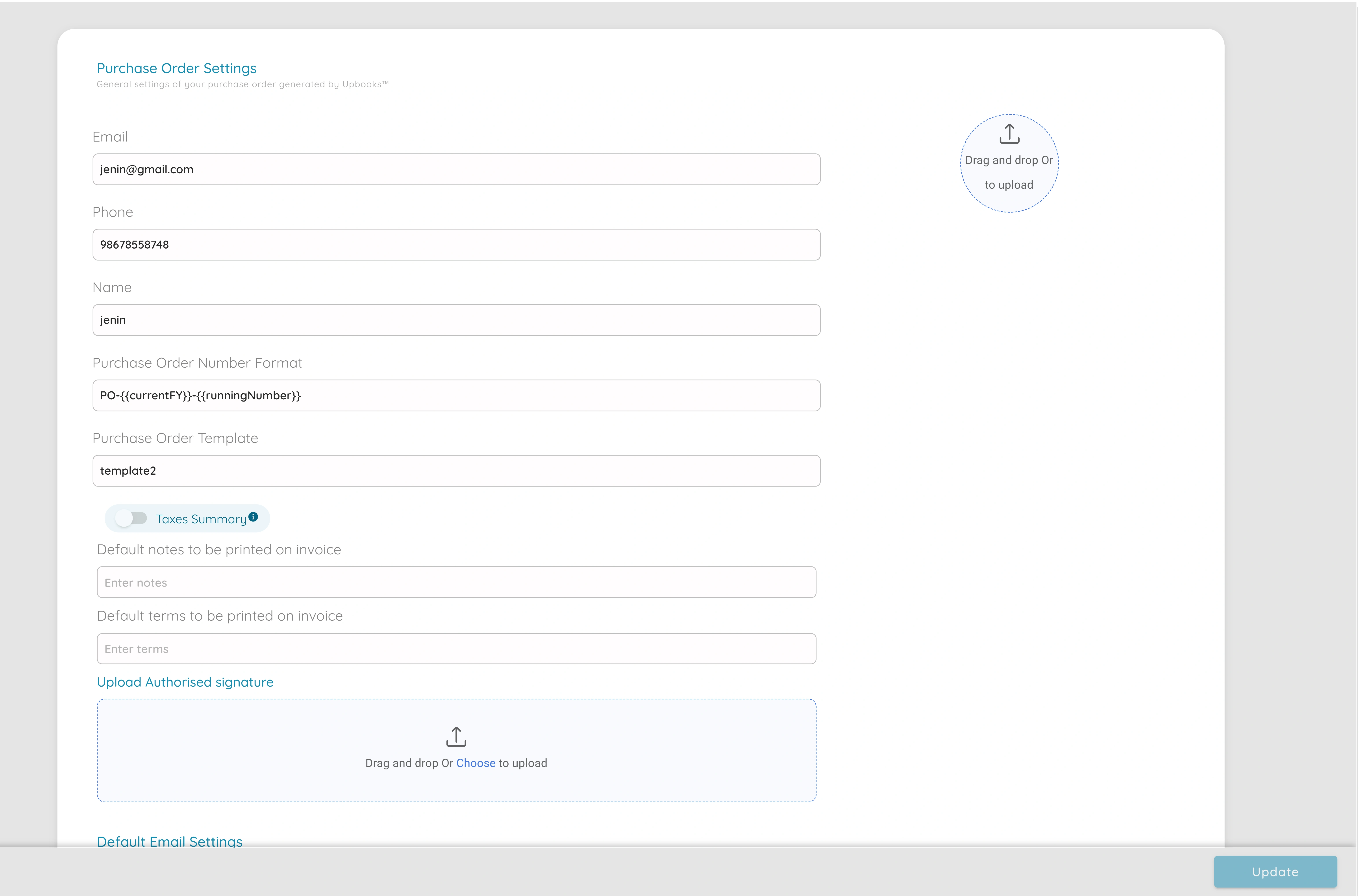Click 'Drag and drop Or' text in circle
The width and height of the screenshot is (1359, 896).
click(1009, 160)
